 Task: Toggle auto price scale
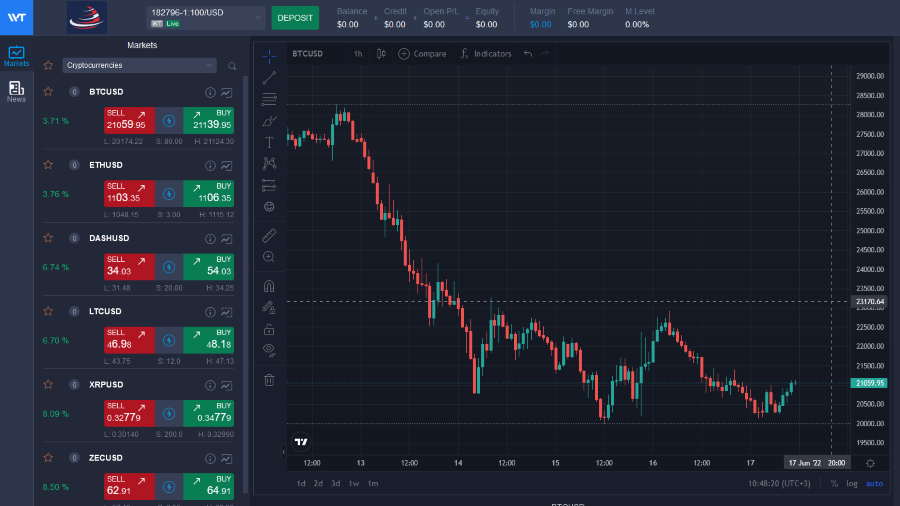click(x=874, y=484)
